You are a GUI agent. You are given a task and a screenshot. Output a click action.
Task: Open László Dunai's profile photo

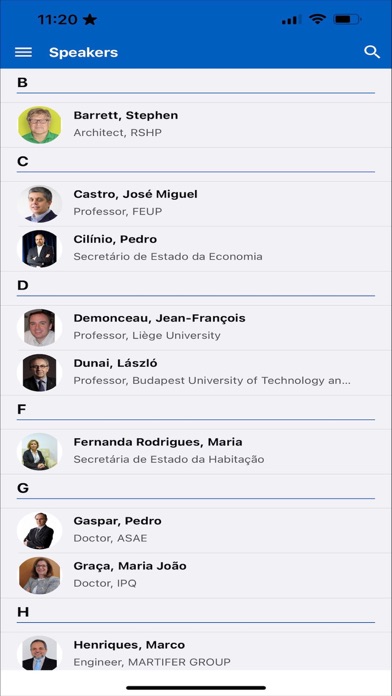pos(40,372)
